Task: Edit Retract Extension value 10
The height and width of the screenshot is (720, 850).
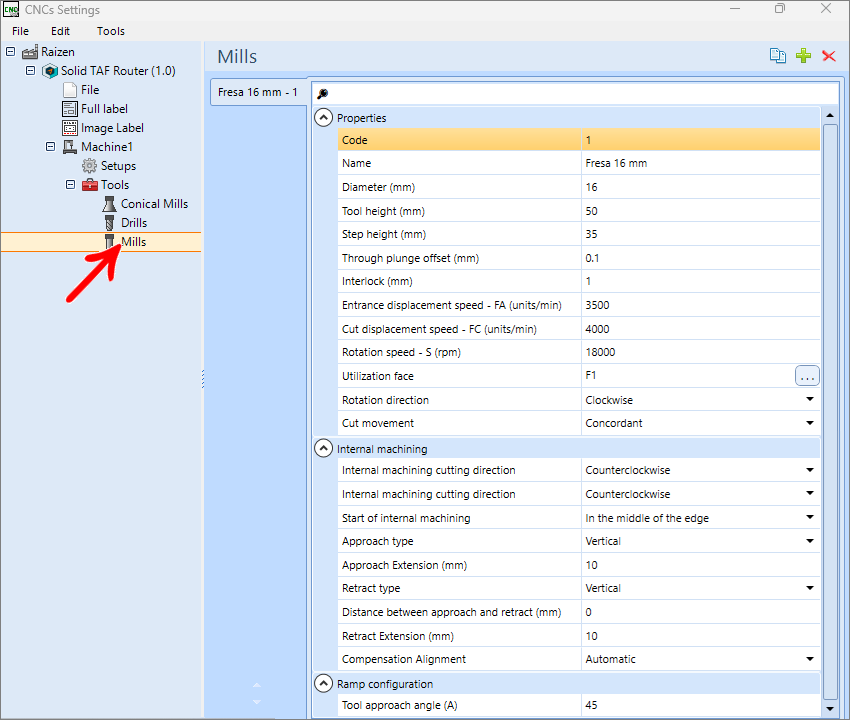Action: tap(700, 636)
